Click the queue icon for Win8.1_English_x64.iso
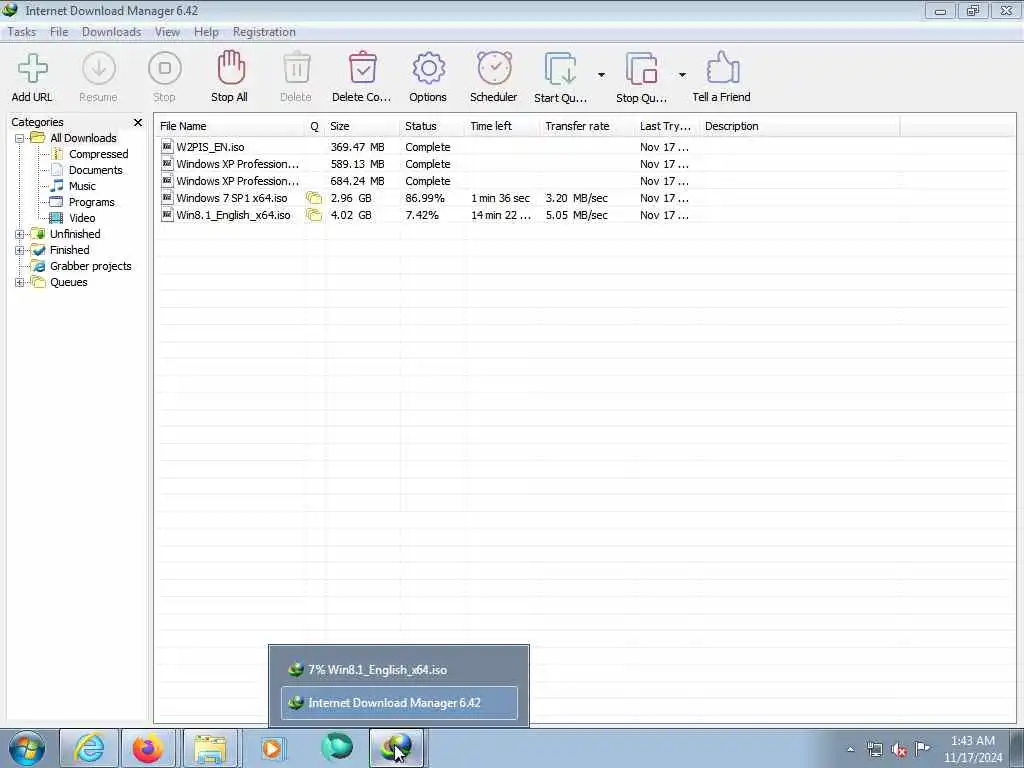1024x768 pixels. click(x=314, y=215)
